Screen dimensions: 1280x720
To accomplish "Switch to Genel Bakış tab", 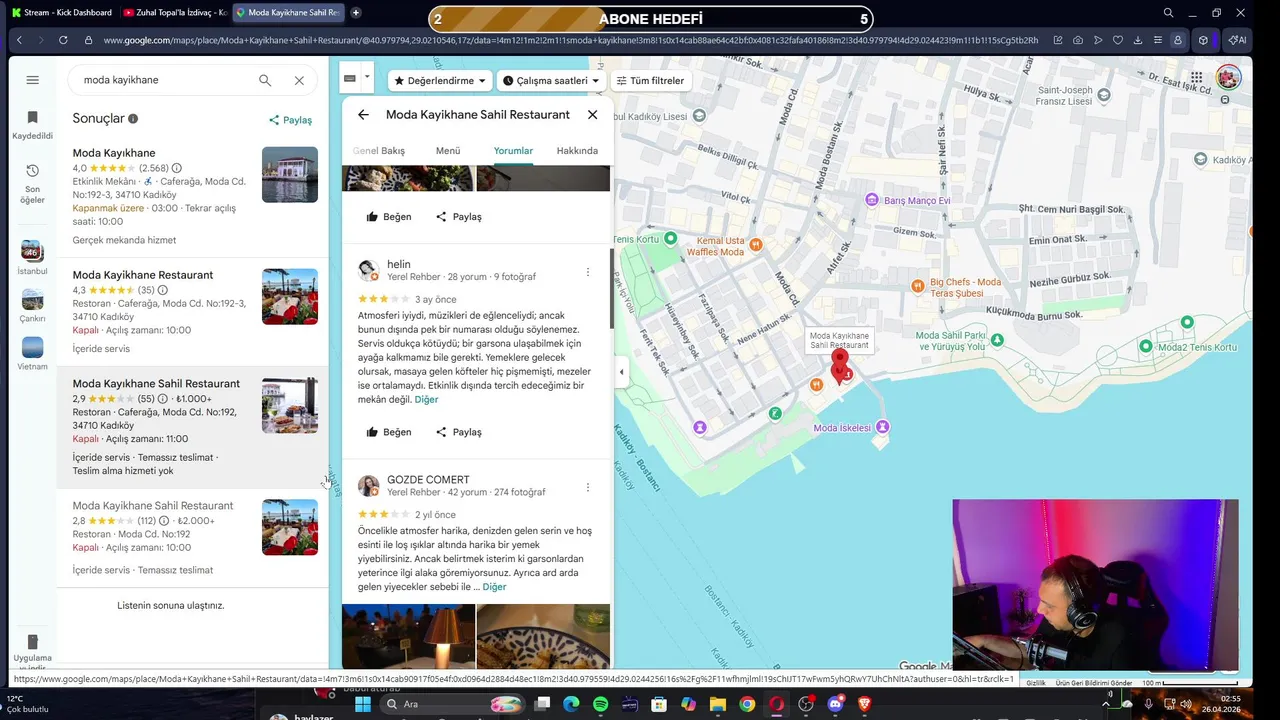I will point(379,151).
